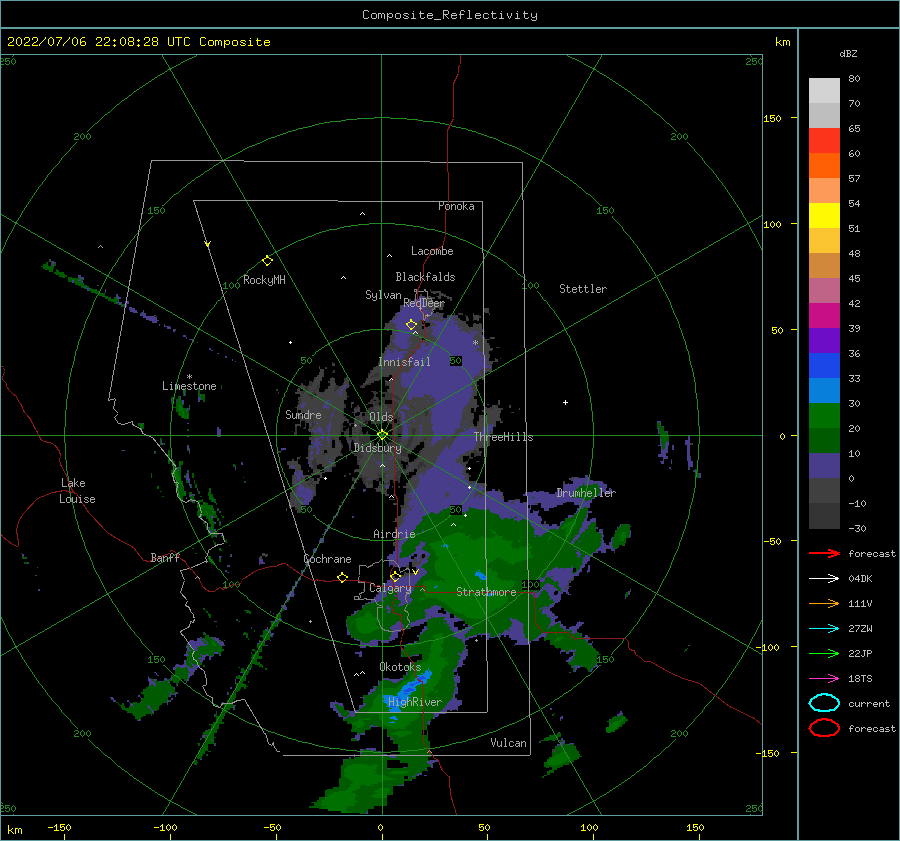Image resolution: width=900 pixels, height=841 pixels.
Task: Click the green 20 dBZ color swatch
Action: 824,415
